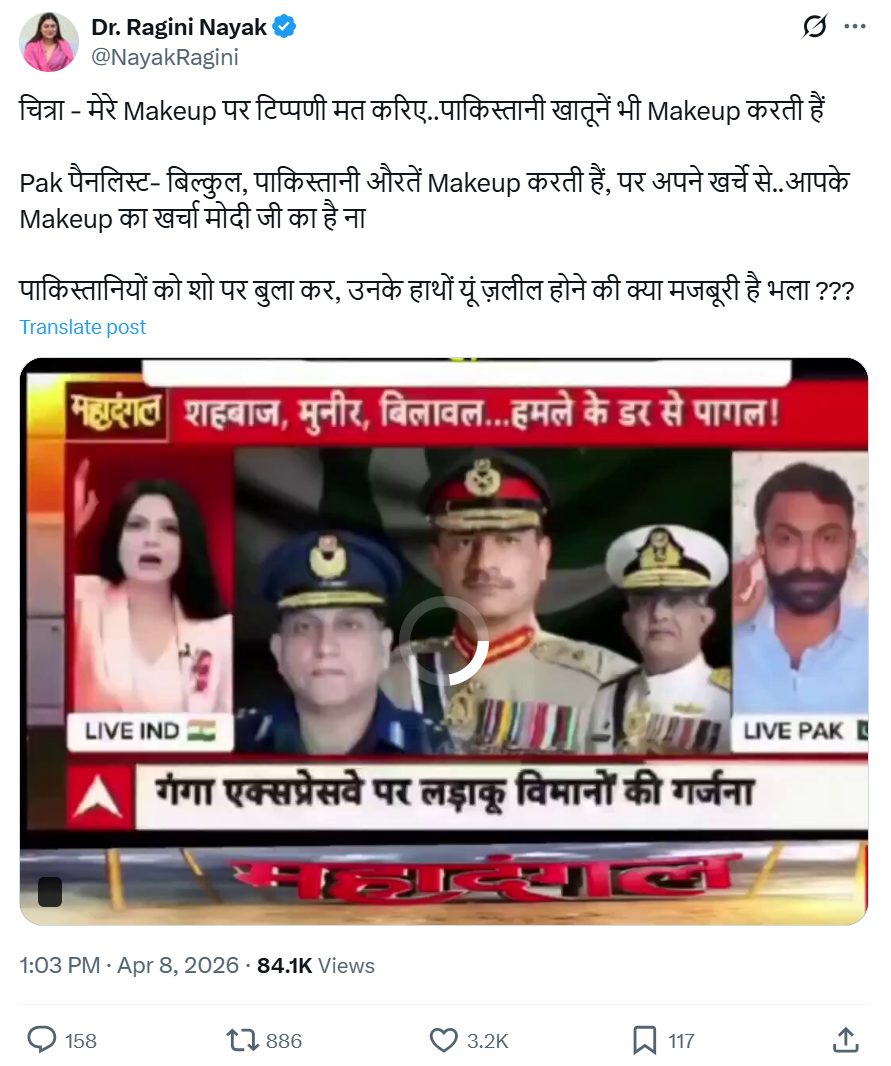Like the post with heart icon
Viewport: 891px width, 1066px height.
(444, 1040)
